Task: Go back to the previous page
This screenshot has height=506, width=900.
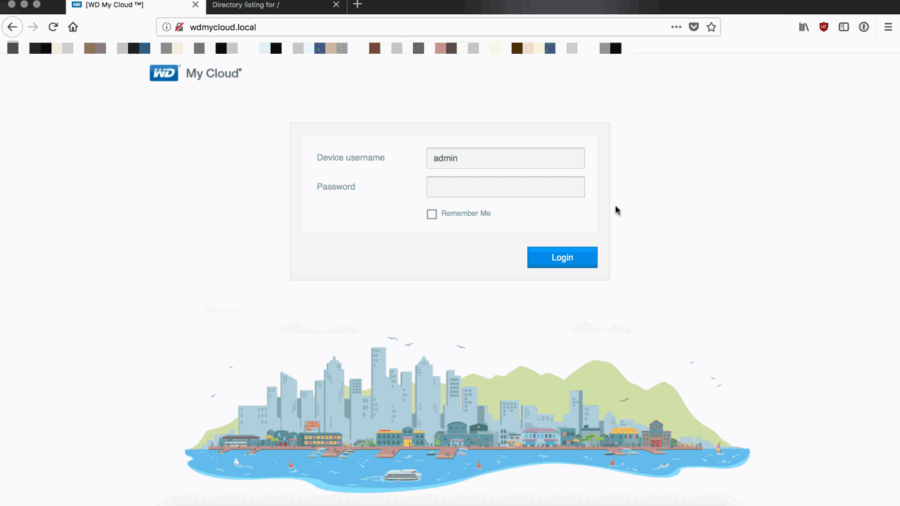Action: [12, 27]
